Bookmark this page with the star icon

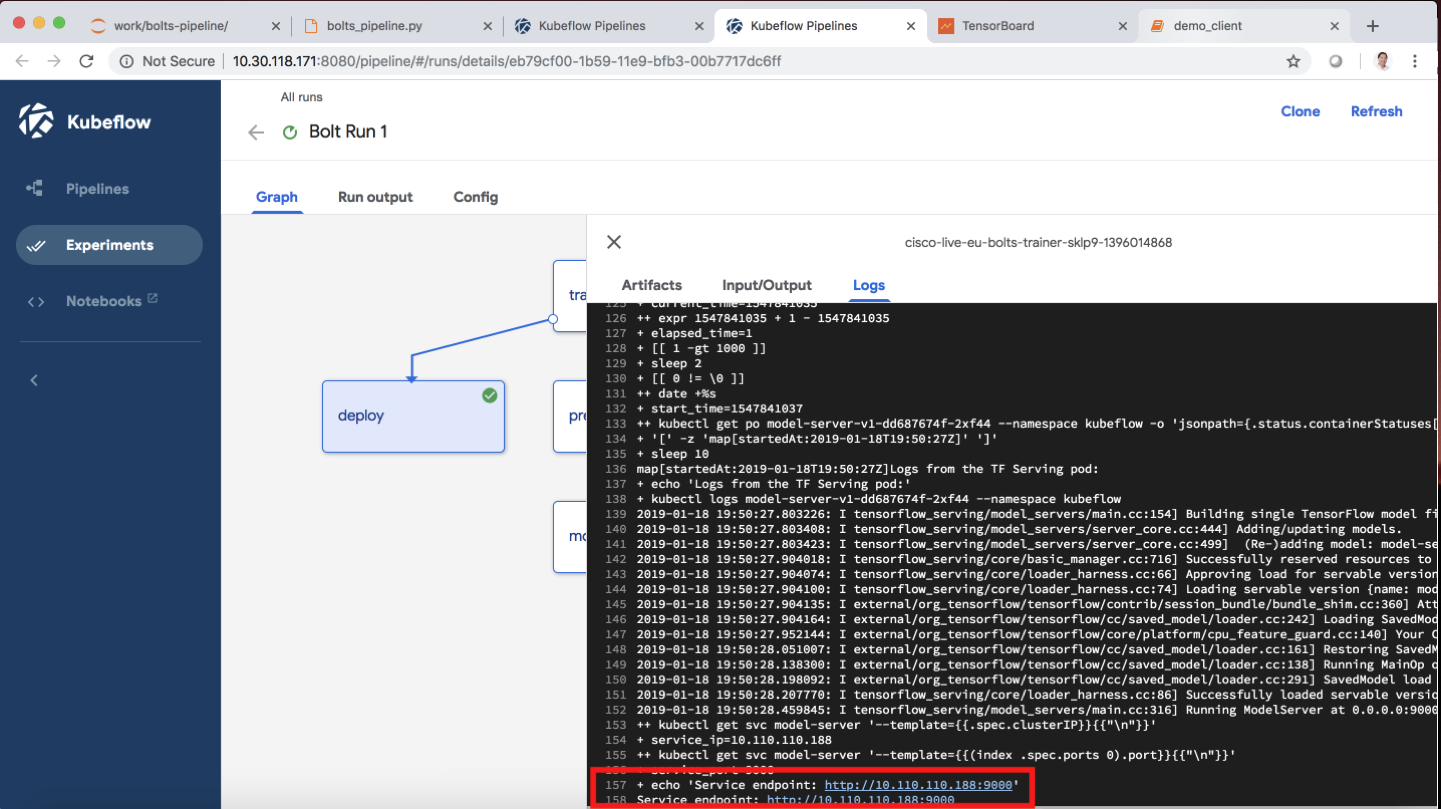click(x=1294, y=60)
